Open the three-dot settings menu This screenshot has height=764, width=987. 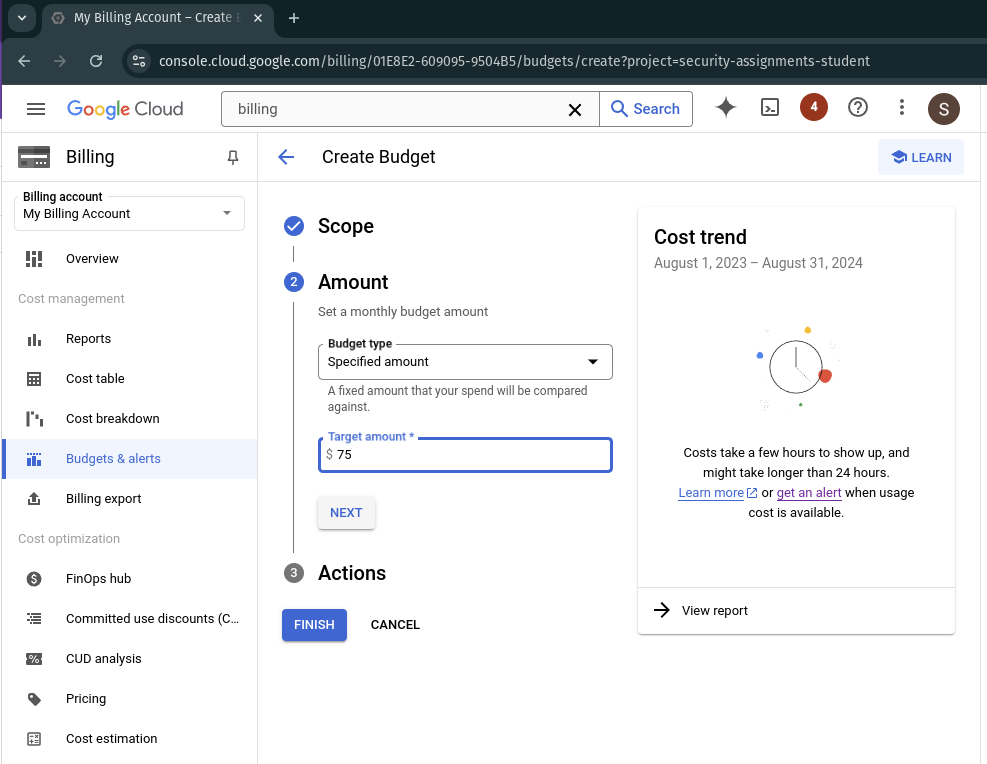point(901,108)
